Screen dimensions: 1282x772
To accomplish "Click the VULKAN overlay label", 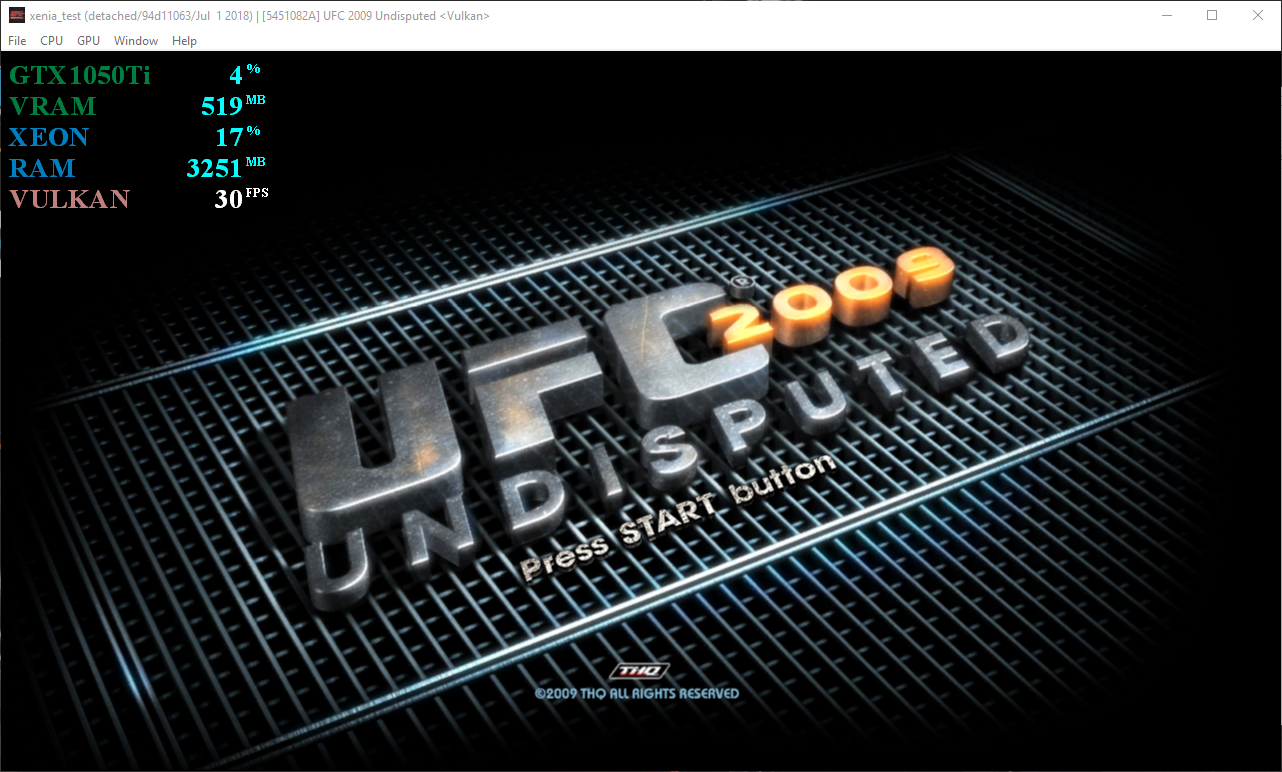I will tap(70, 199).
